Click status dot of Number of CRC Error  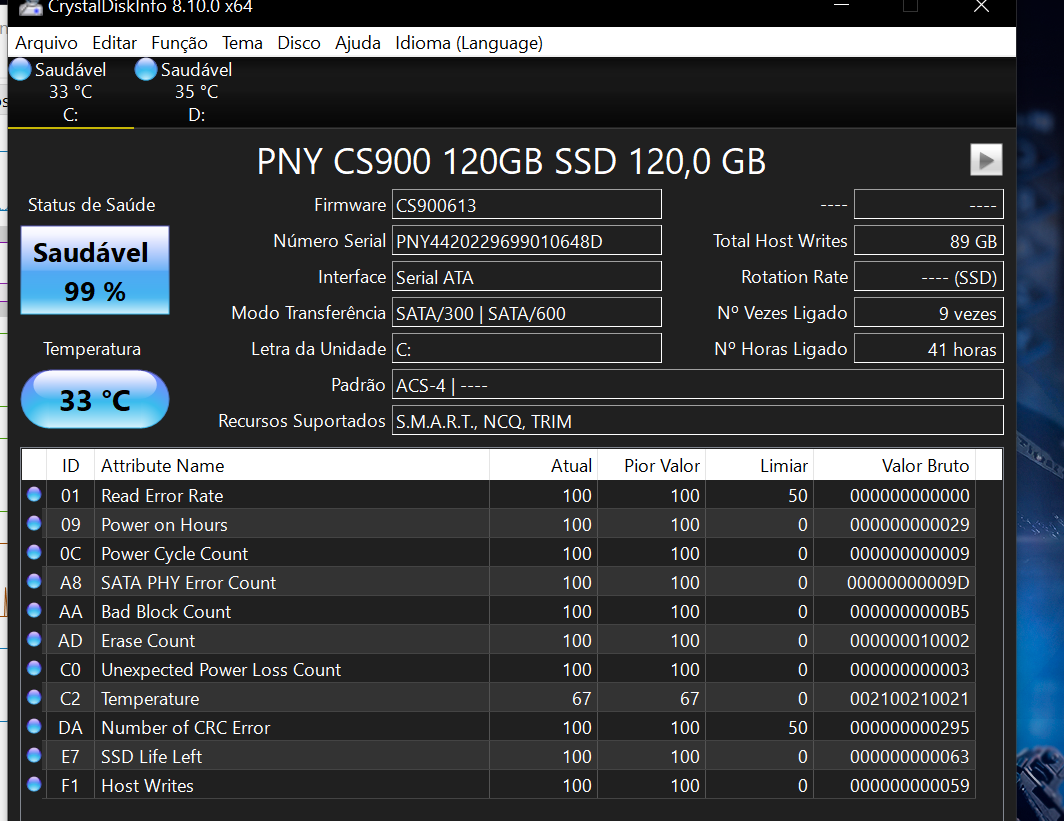click(34, 726)
